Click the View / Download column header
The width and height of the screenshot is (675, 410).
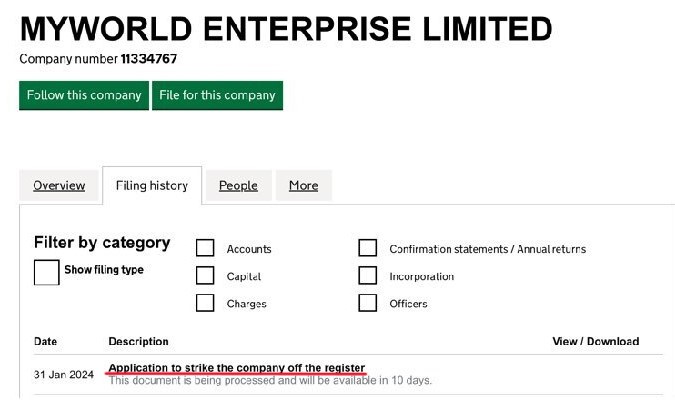click(595, 341)
